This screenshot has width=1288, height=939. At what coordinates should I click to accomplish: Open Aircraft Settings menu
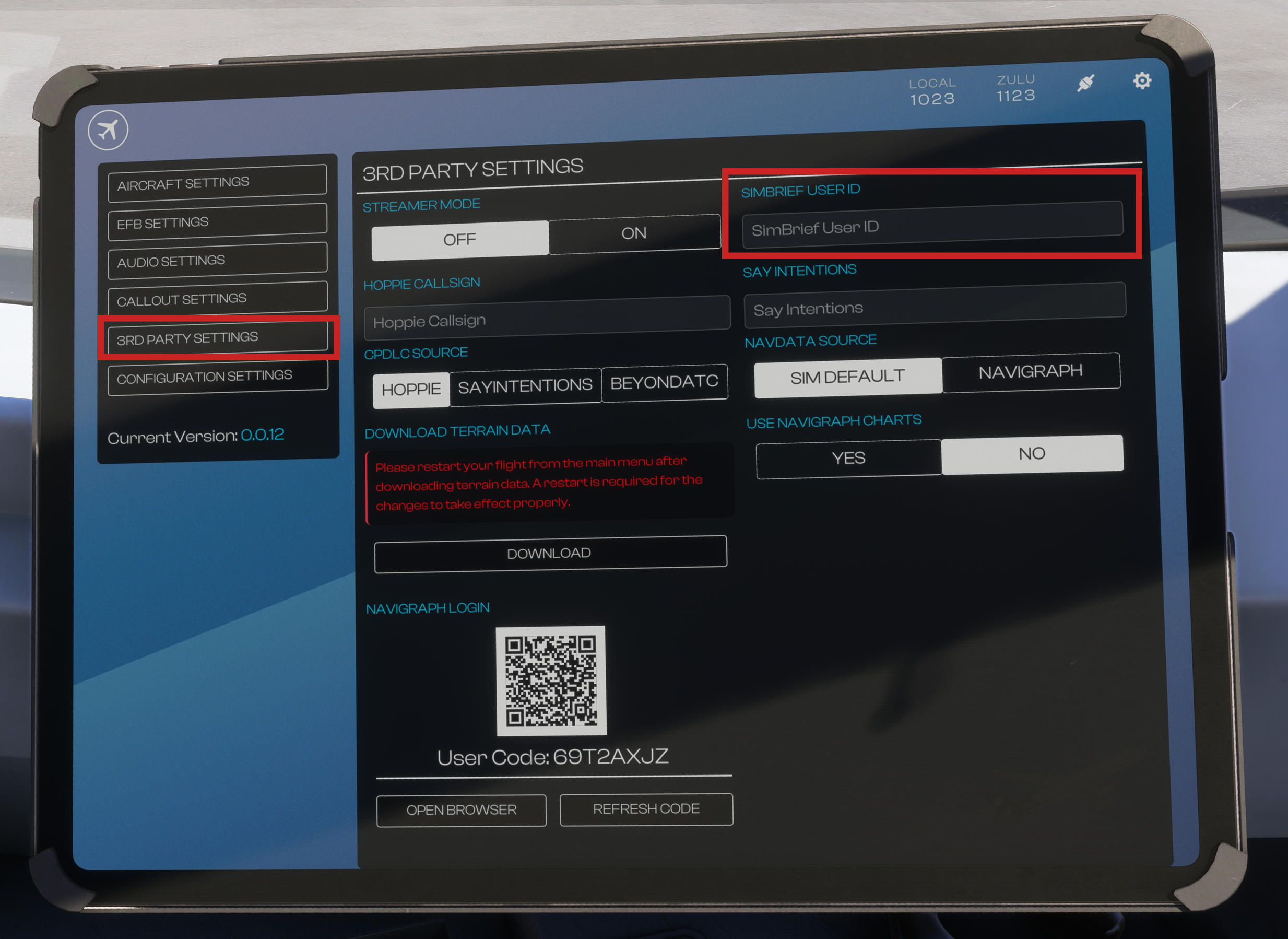[217, 183]
